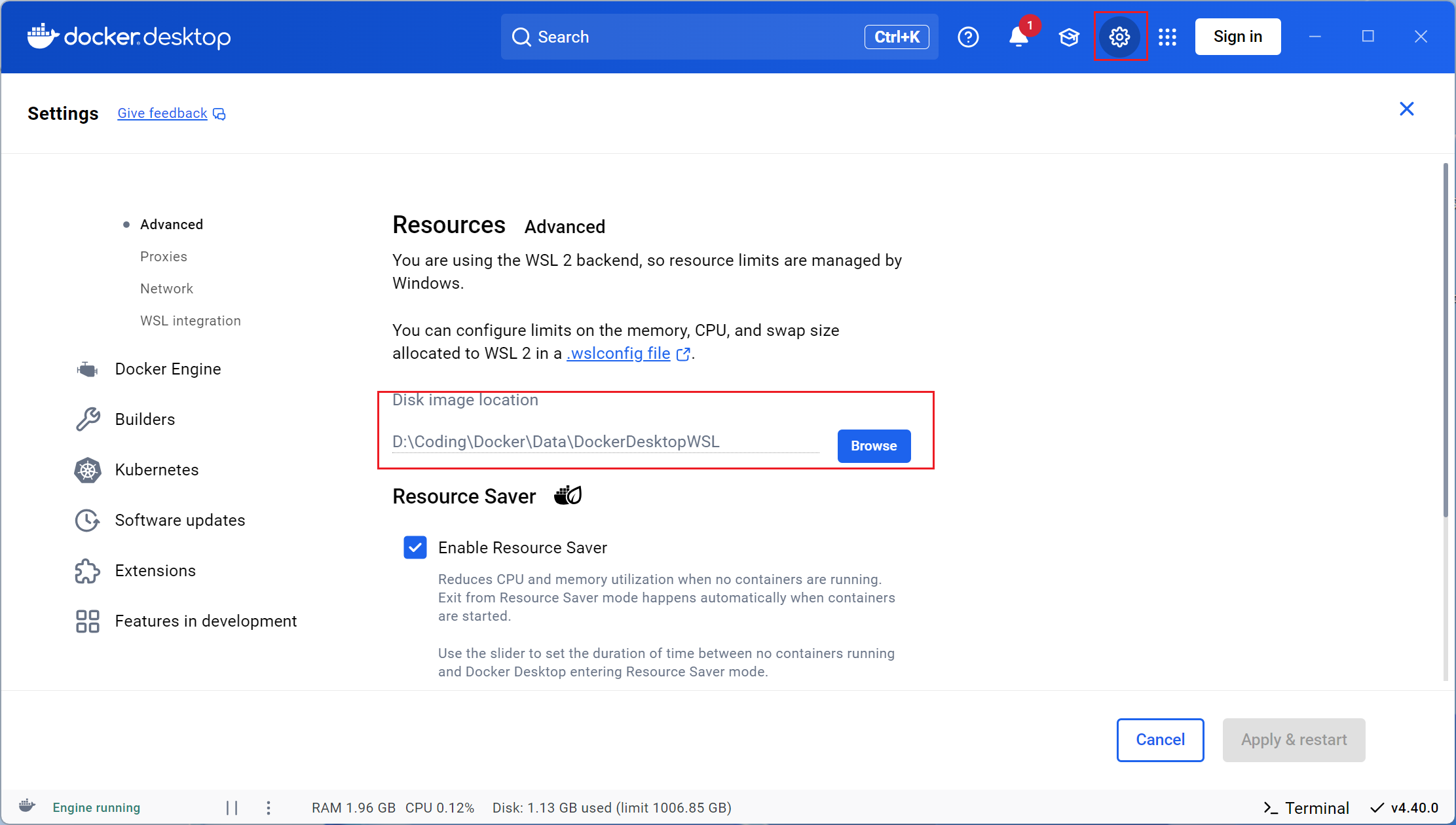
Task: Open the notifications bell
Action: coord(1017,37)
